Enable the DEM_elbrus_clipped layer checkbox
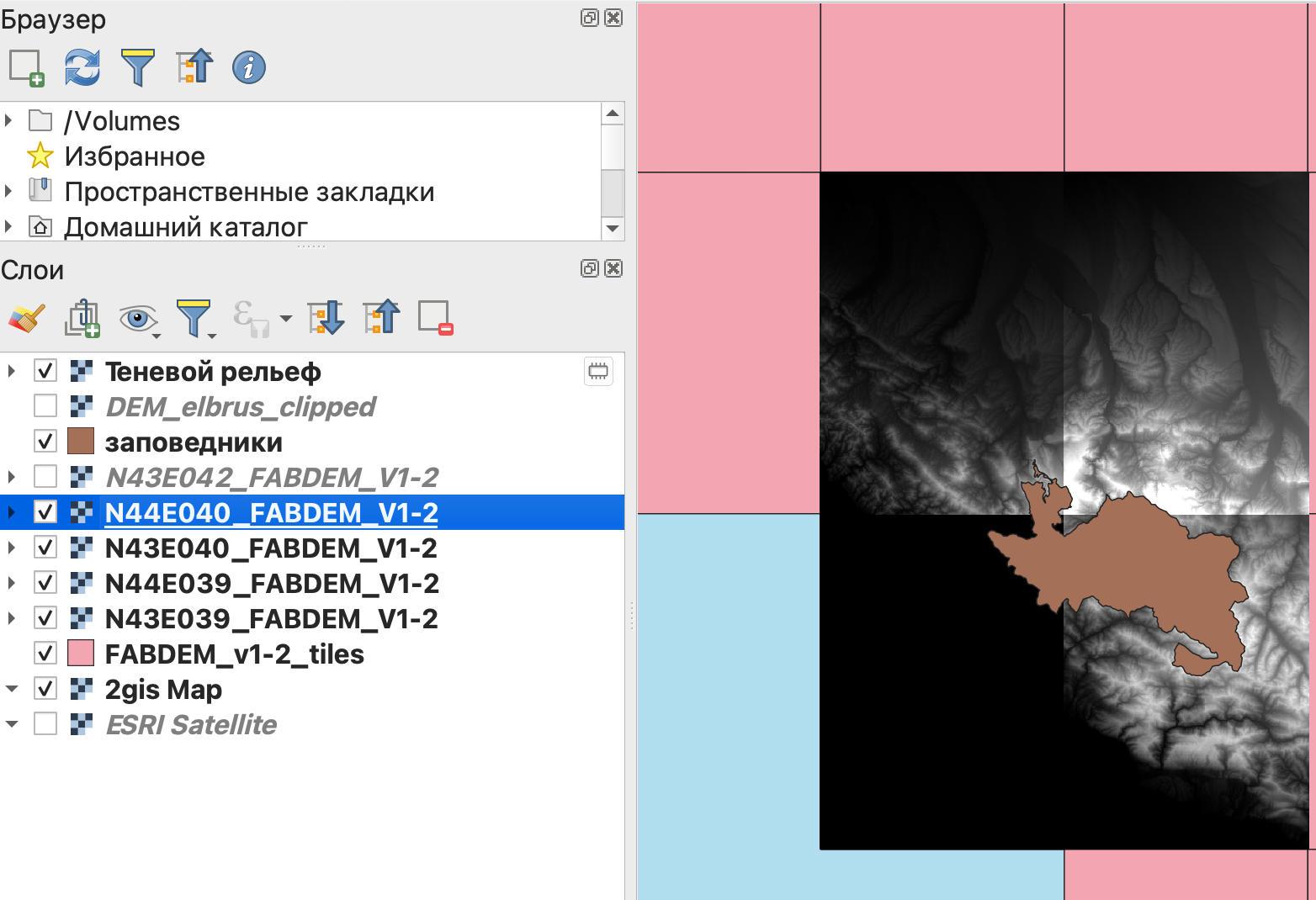 45,406
